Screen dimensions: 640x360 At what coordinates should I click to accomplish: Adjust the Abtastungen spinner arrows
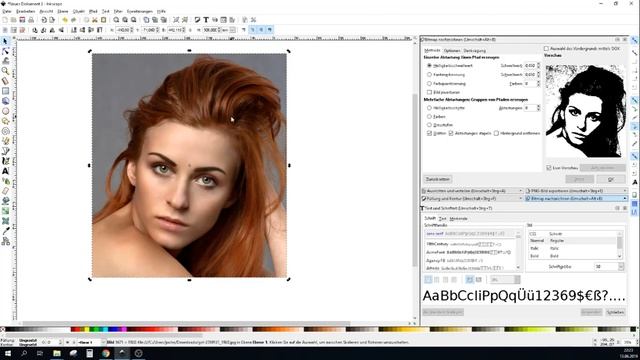tap(538, 108)
